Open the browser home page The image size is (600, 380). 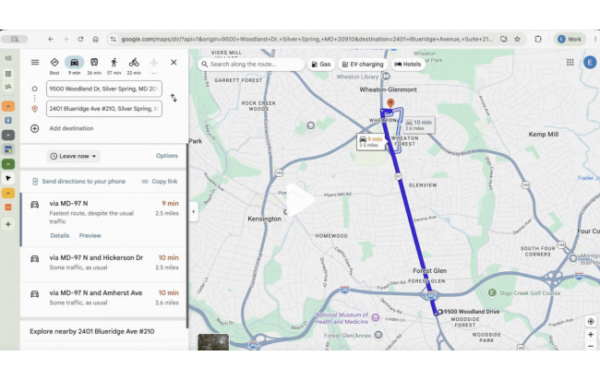point(96,39)
